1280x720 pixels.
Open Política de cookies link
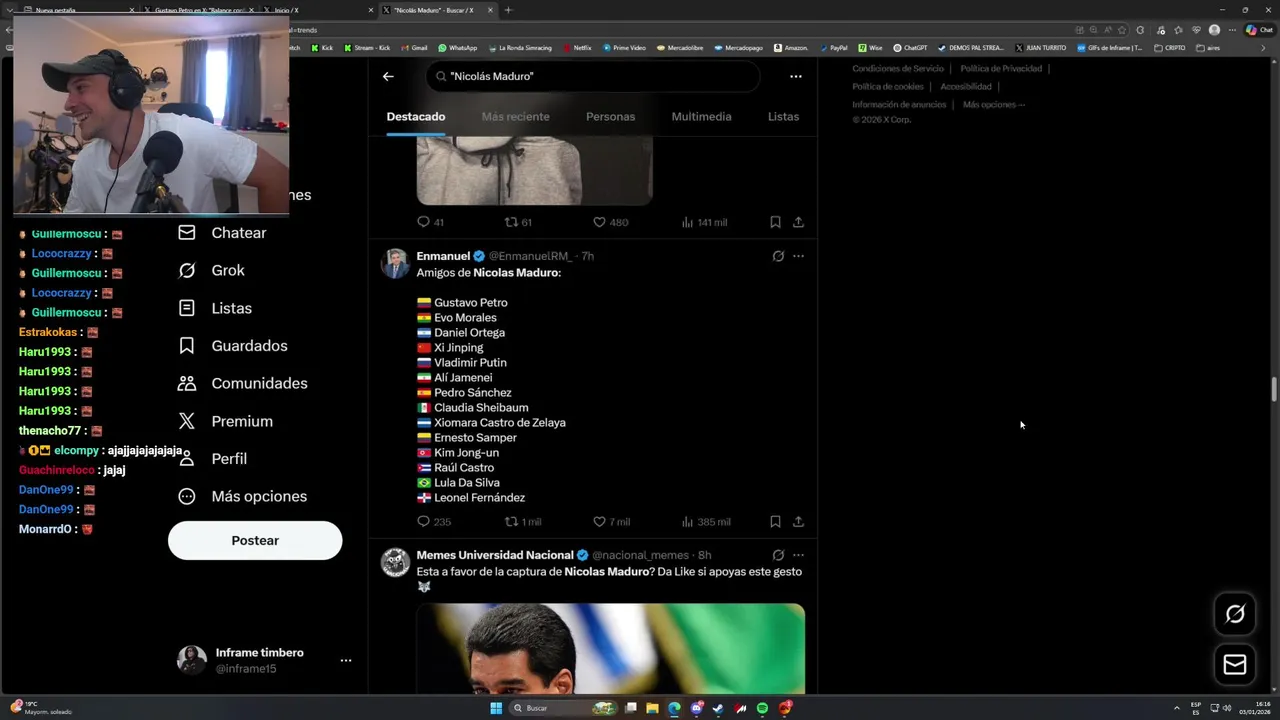click(888, 87)
